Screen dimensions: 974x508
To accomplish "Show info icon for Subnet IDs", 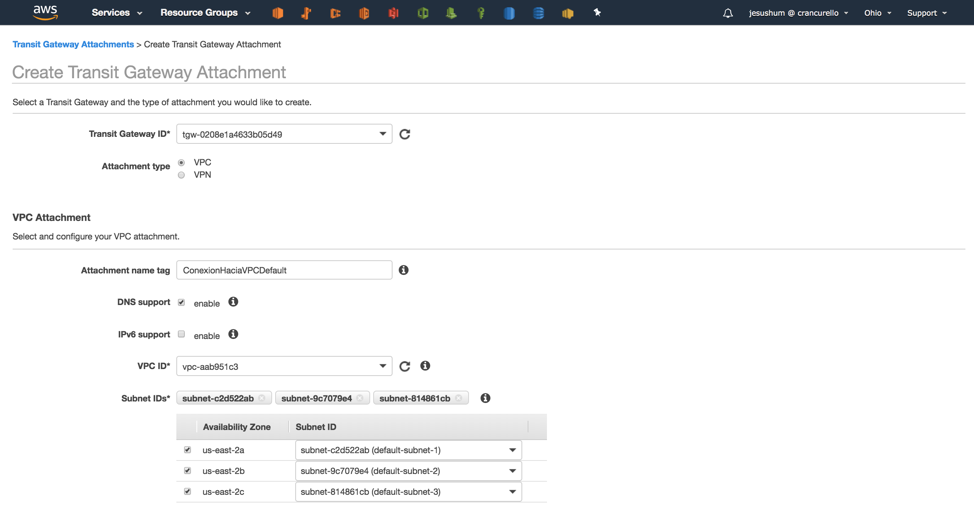I will tap(485, 398).
